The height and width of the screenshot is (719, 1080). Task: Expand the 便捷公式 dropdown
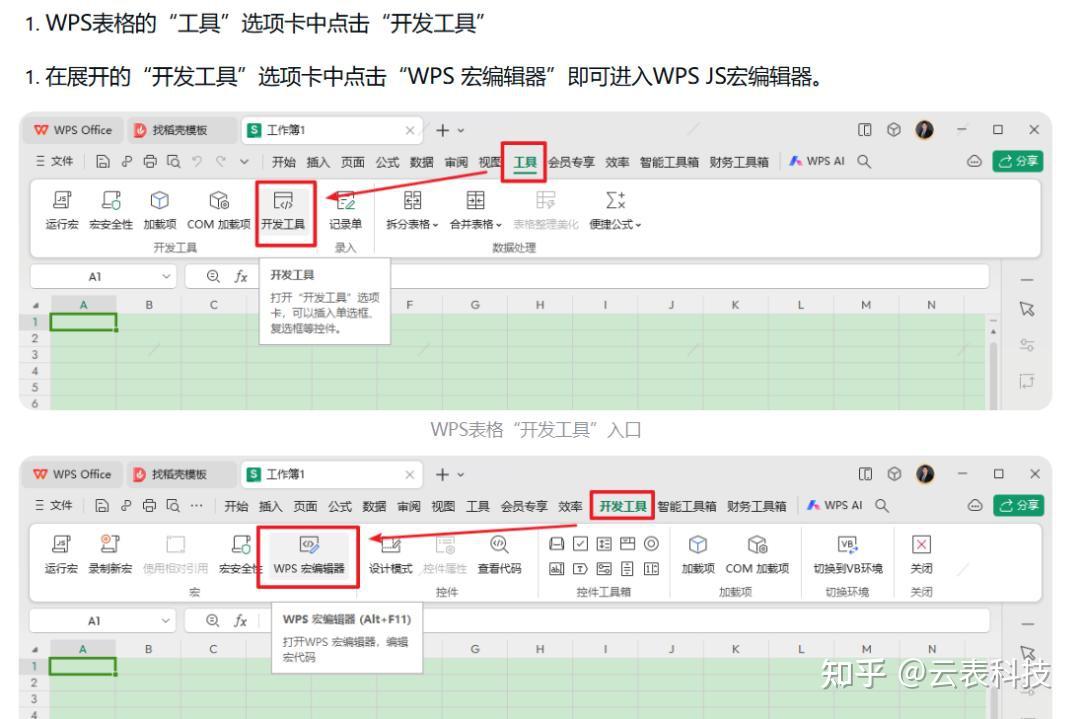636,224
